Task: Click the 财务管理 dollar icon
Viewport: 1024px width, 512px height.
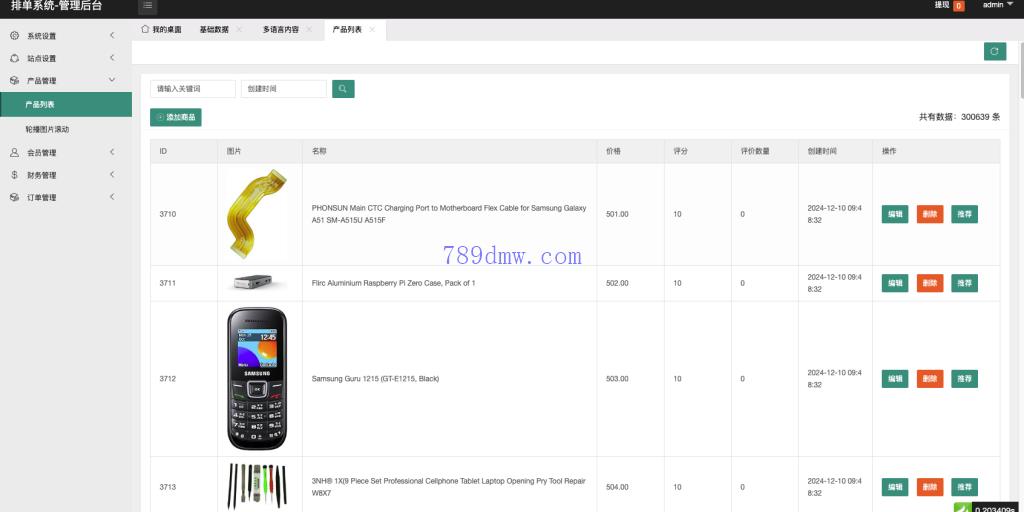Action: pyautogui.click(x=15, y=175)
